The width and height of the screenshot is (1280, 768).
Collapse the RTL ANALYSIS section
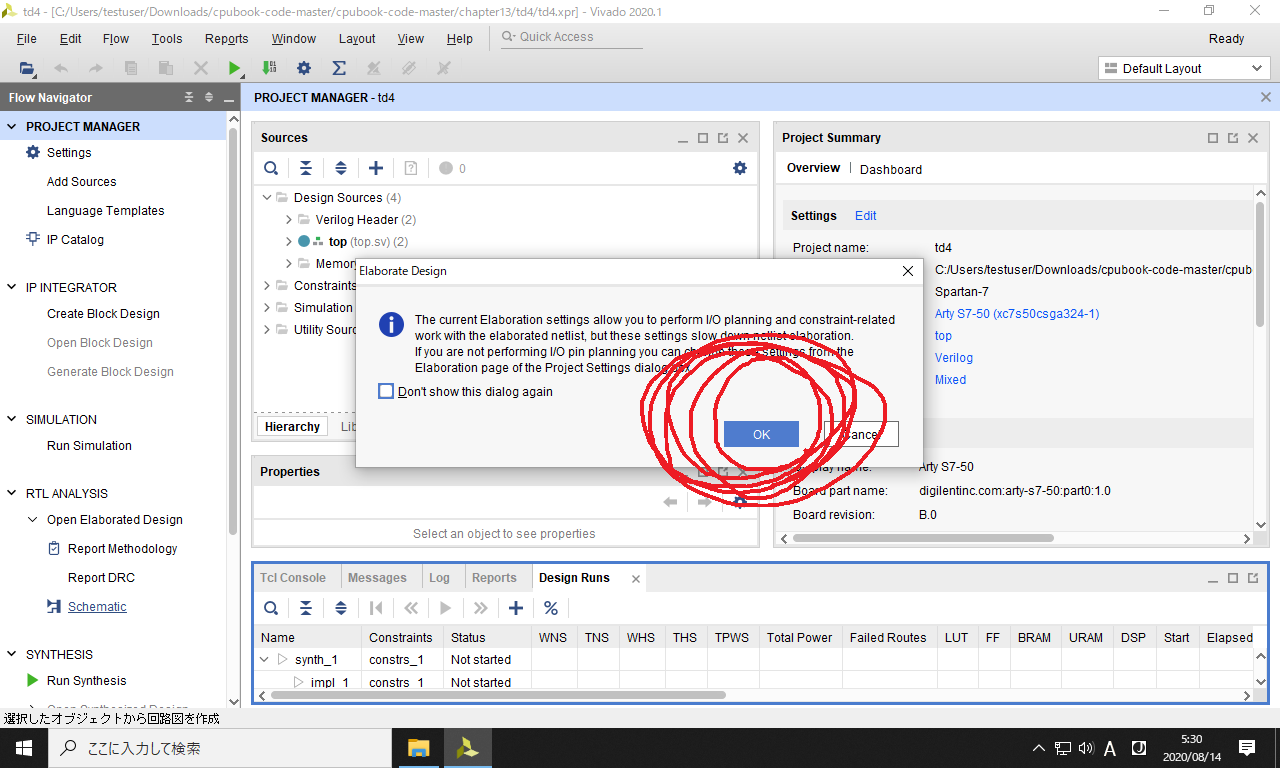[x=12, y=493]
